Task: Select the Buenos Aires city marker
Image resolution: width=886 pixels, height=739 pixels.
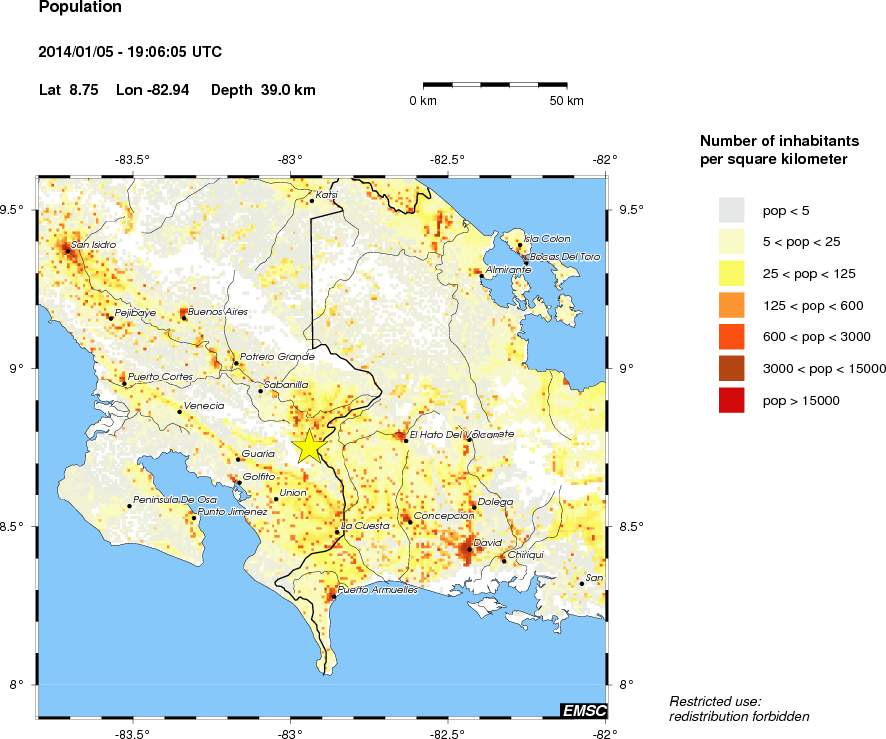Action: click(183, 317)
